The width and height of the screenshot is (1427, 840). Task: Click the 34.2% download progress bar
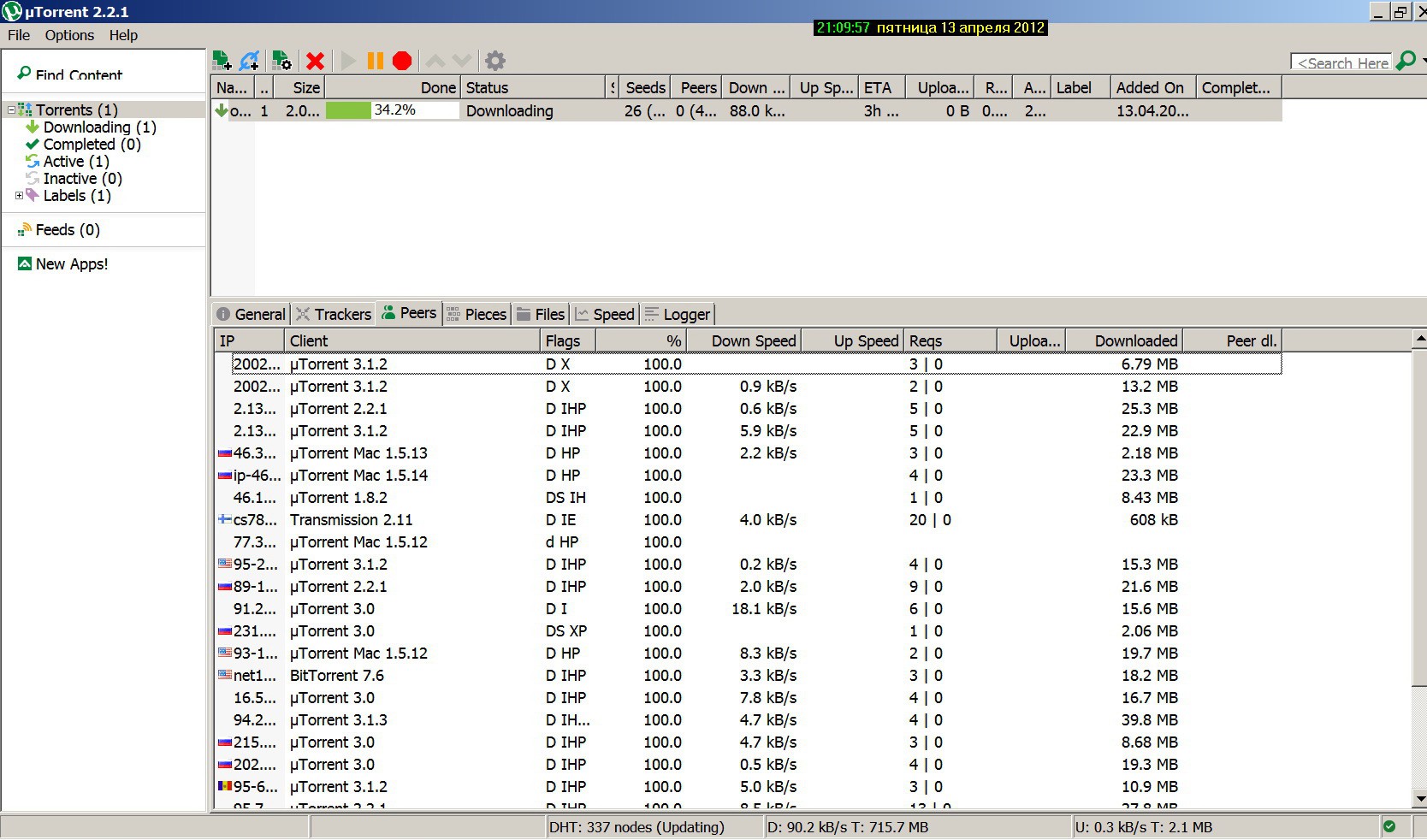coord(393,110)
